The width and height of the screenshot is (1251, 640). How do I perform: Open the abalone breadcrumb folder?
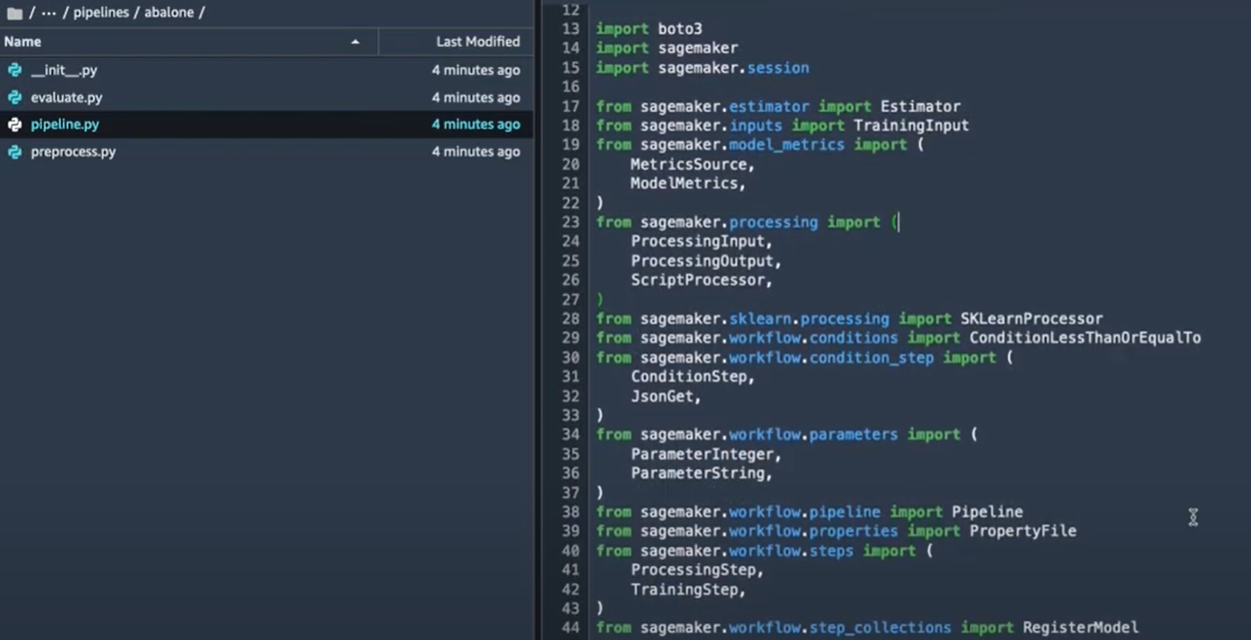pyautogui.click(x=169, y=13)
